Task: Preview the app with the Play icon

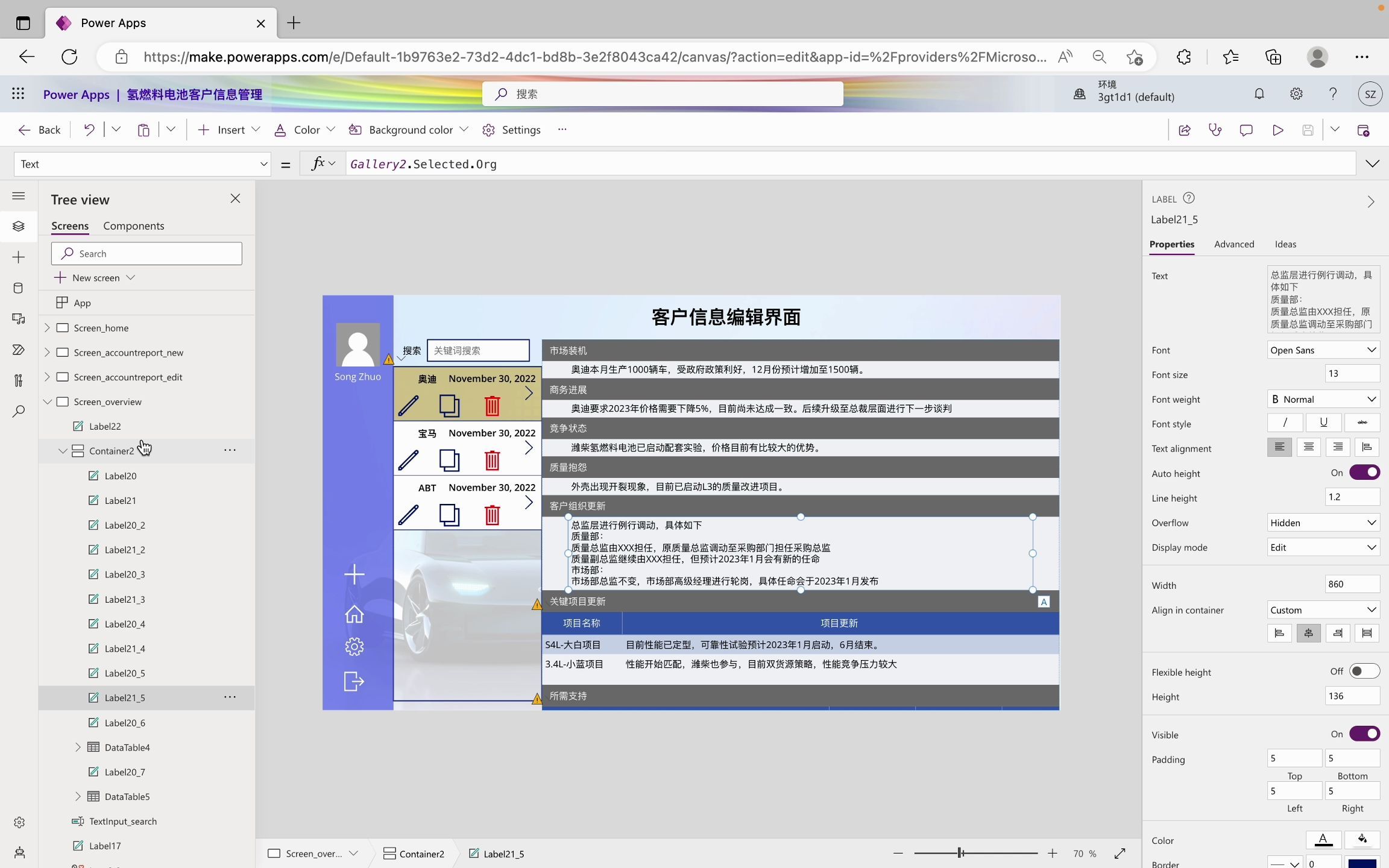Action: coord(1277,130)
